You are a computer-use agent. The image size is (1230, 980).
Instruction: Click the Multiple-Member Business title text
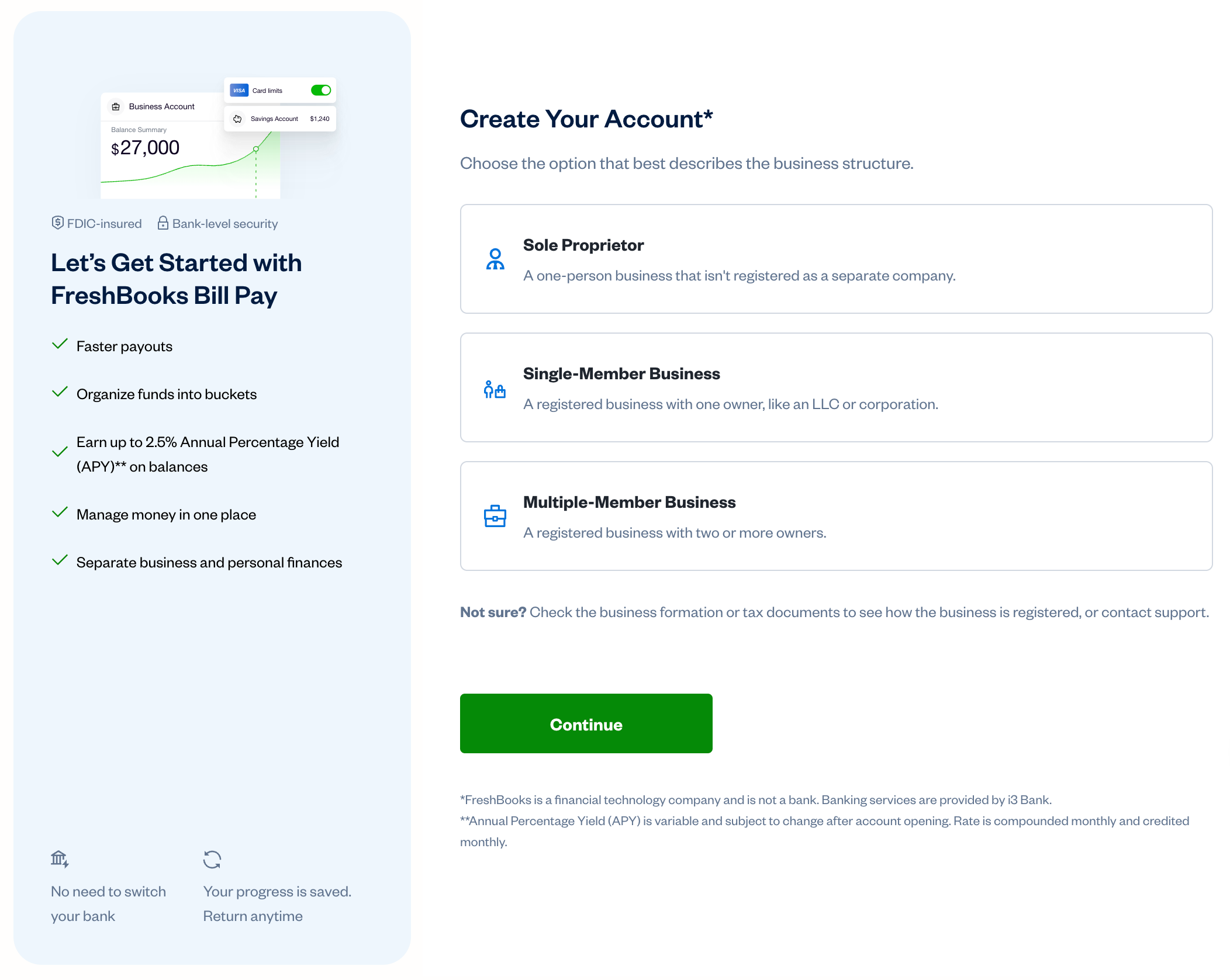point(629,502)
